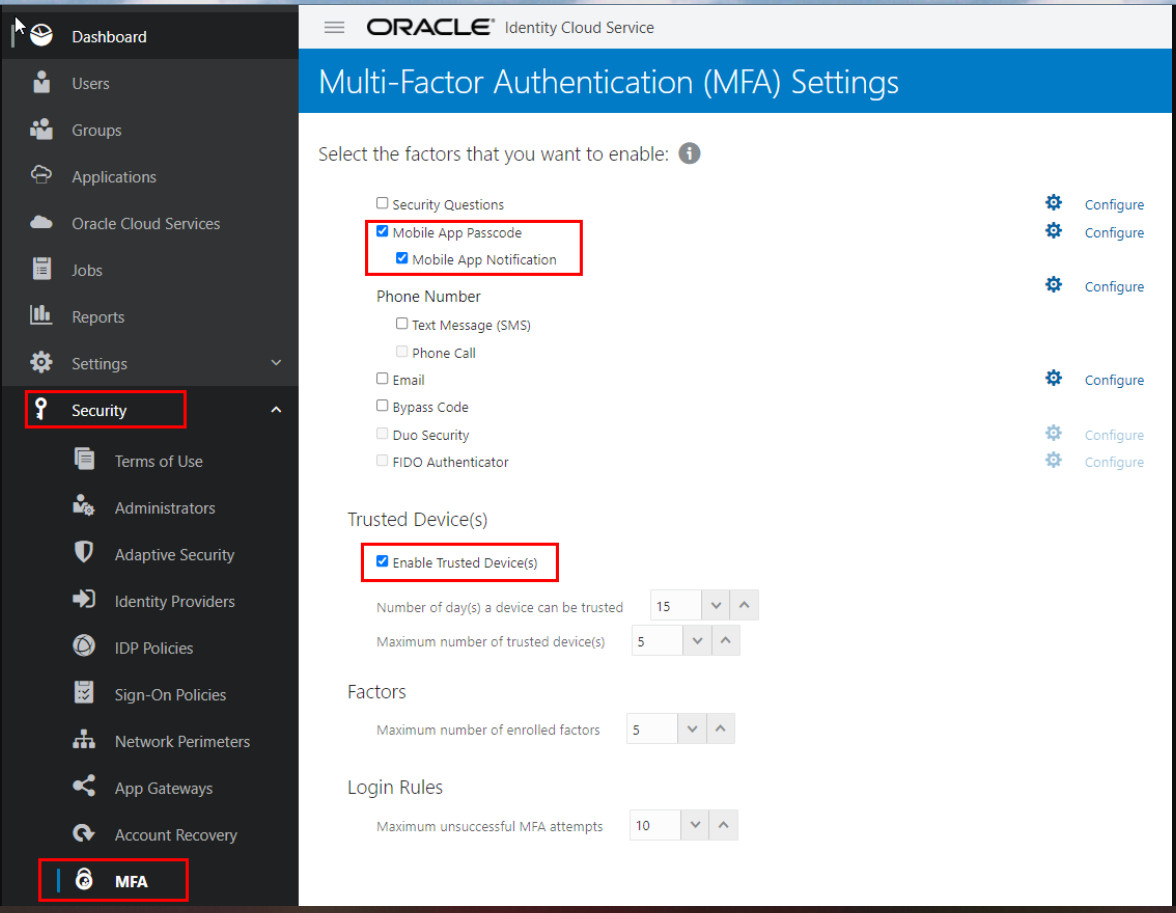Click Configure link for Phone Number
1176x913 pixels.
[x=1114, y=287]
